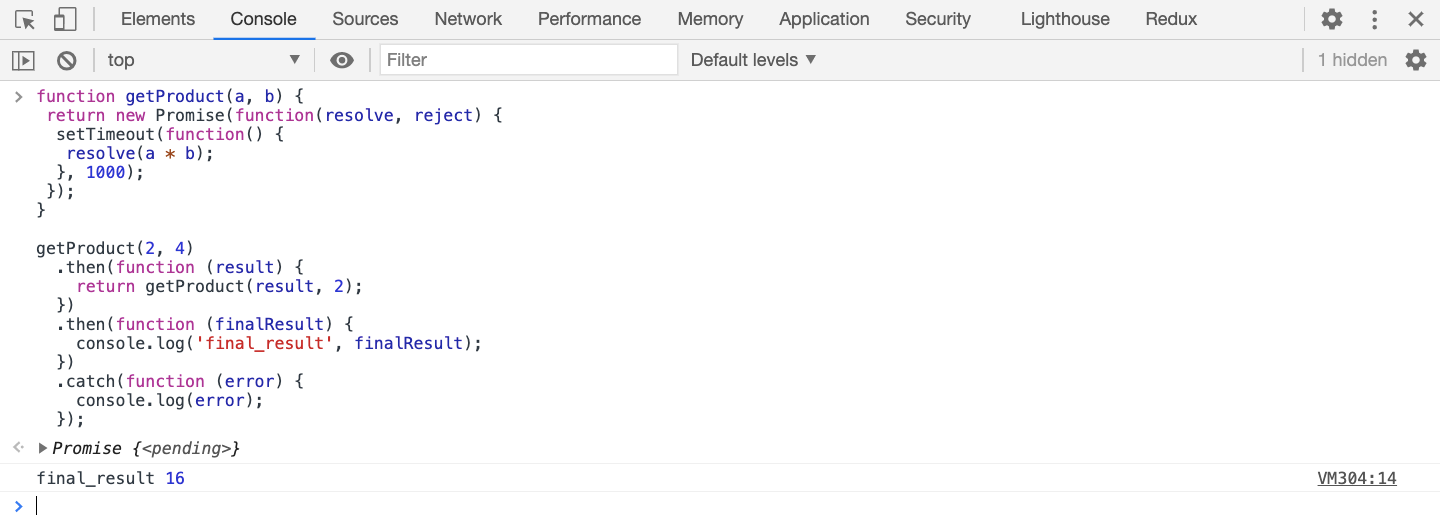This screenshot has height=520, width=1440.
Task: Click the 1 hidden messages label
Action: click(1352, 60)
